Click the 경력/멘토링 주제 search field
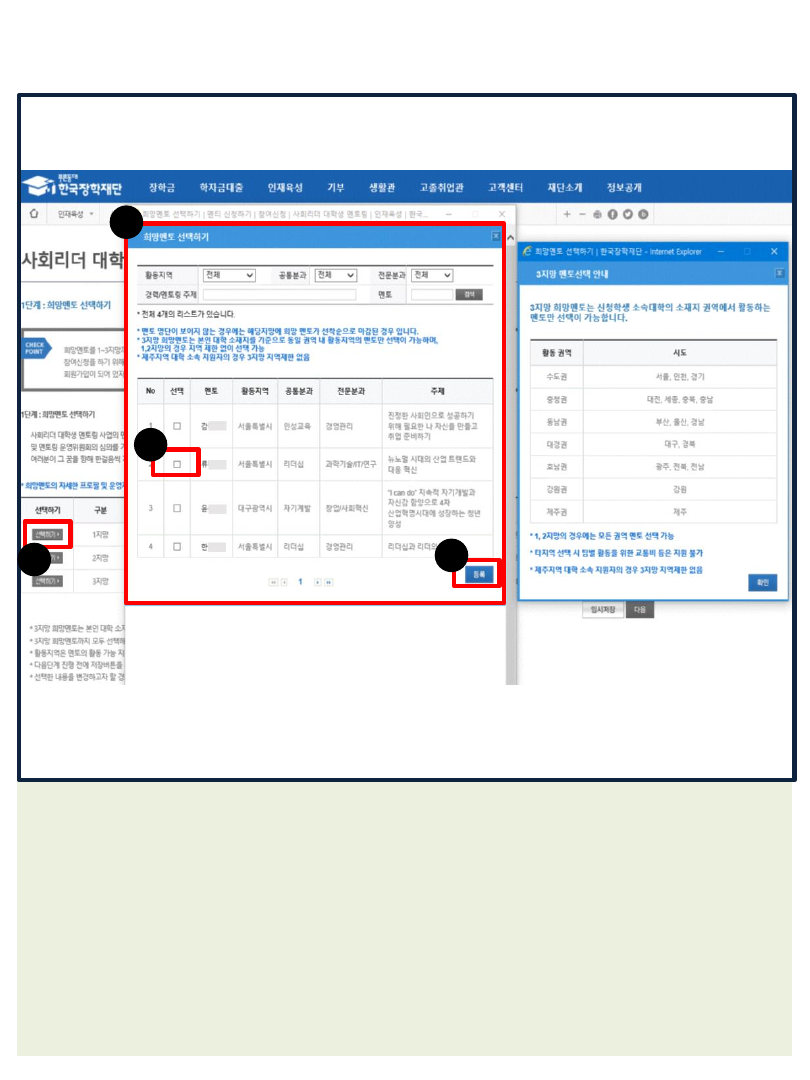Image resolution: width=810 pixels, height=1080 pixels. tap(279, 294)
